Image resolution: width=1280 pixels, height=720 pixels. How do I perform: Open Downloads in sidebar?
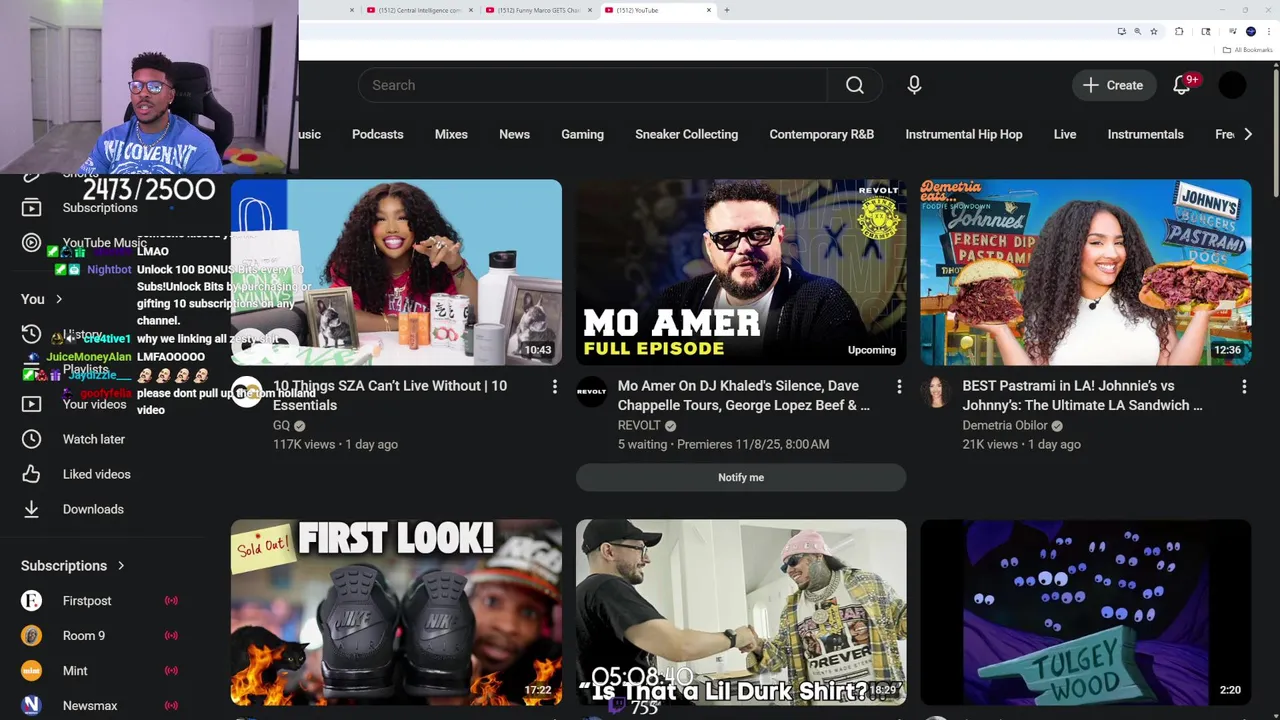[x=93, y=509]
